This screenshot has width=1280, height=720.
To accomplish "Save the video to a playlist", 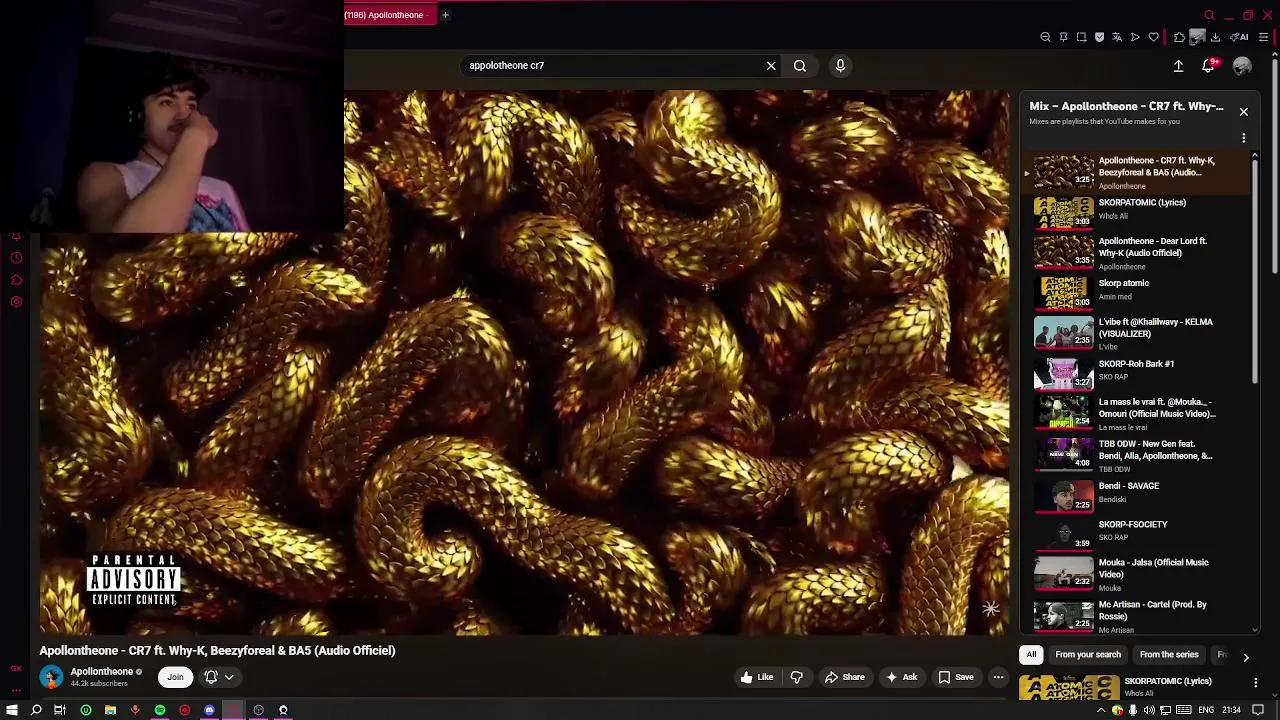I will (956, 677).
